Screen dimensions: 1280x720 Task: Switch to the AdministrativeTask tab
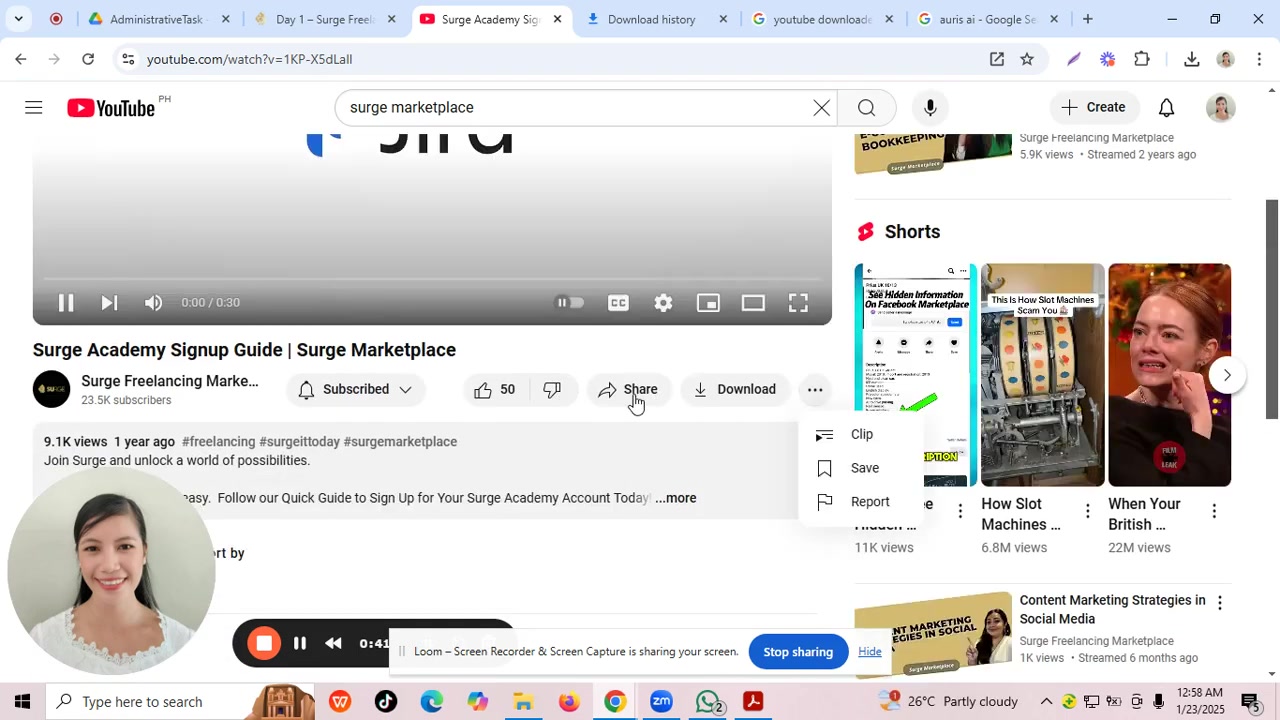pyautogui.click(x=158, y=19)
